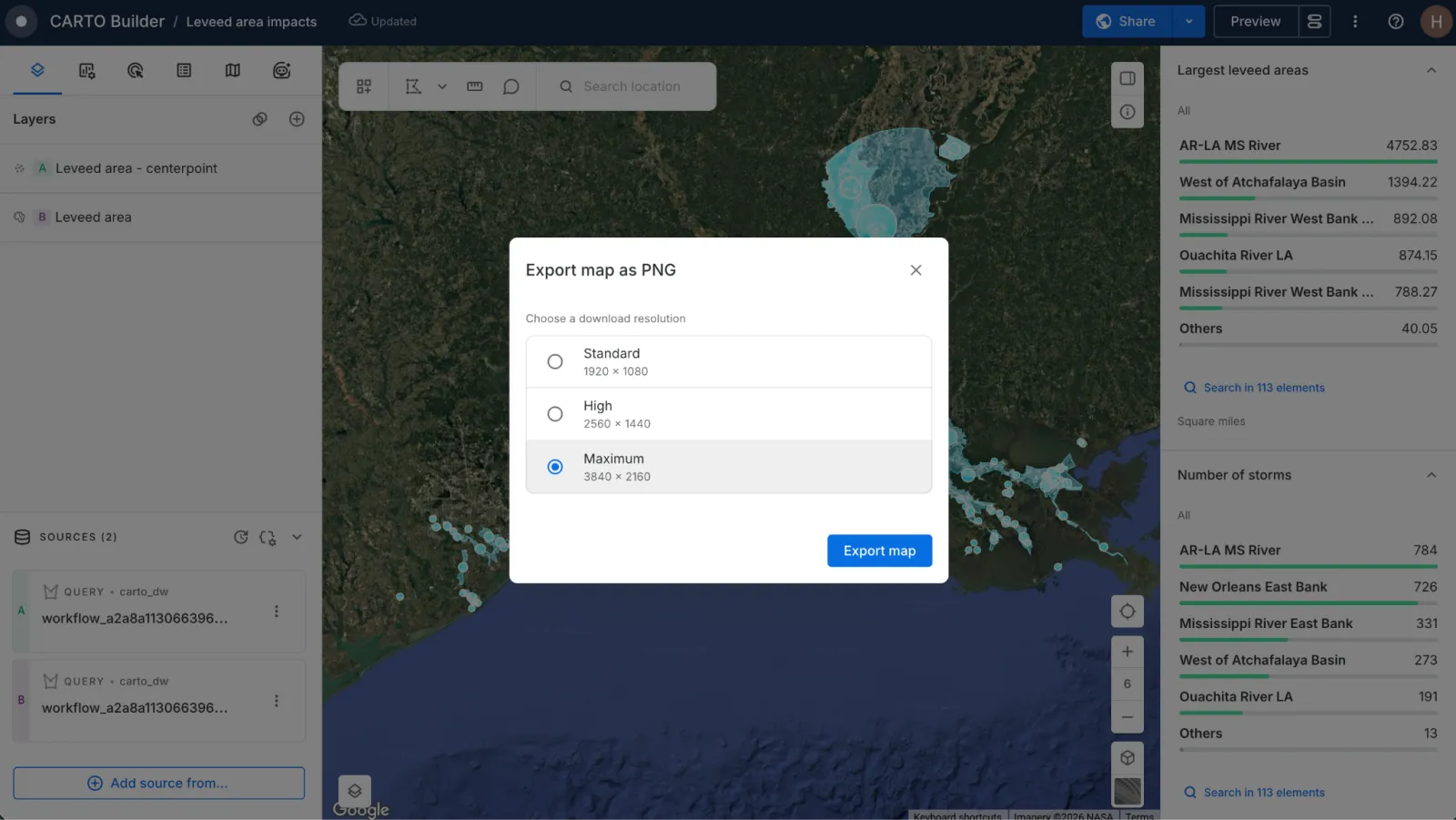Open options menu for source B
The height and width of the screenshot is (820, 1456).
[x=277, y=701]
